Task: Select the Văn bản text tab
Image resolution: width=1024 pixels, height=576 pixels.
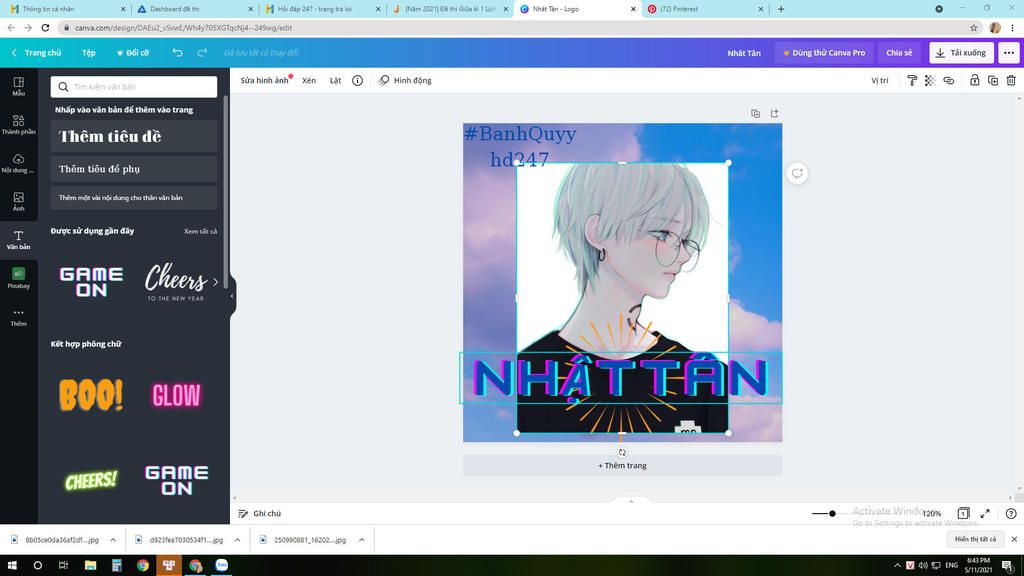Action: pyautogui.click(x=18, y=240)
